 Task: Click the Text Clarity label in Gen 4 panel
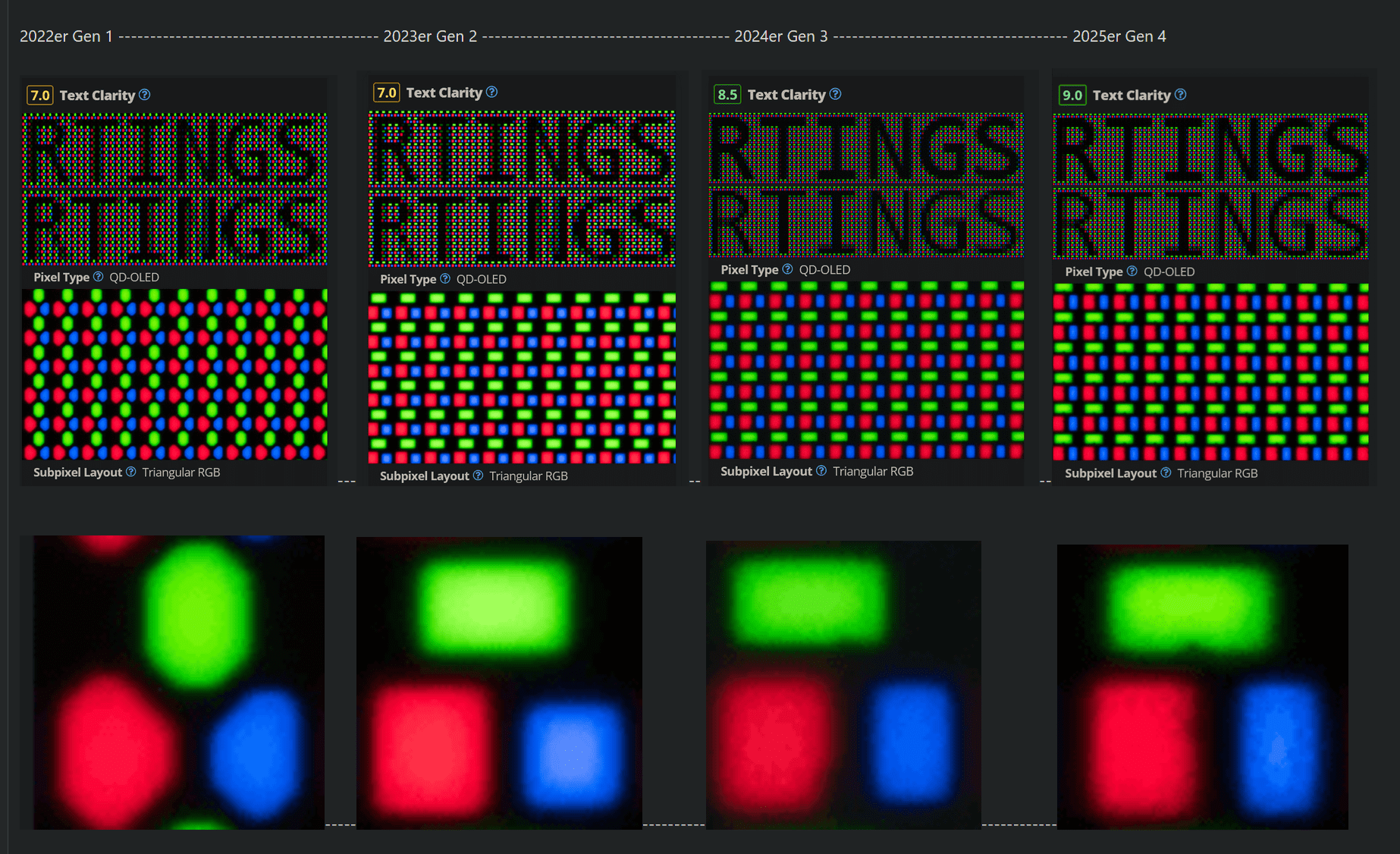(1132, 96)
